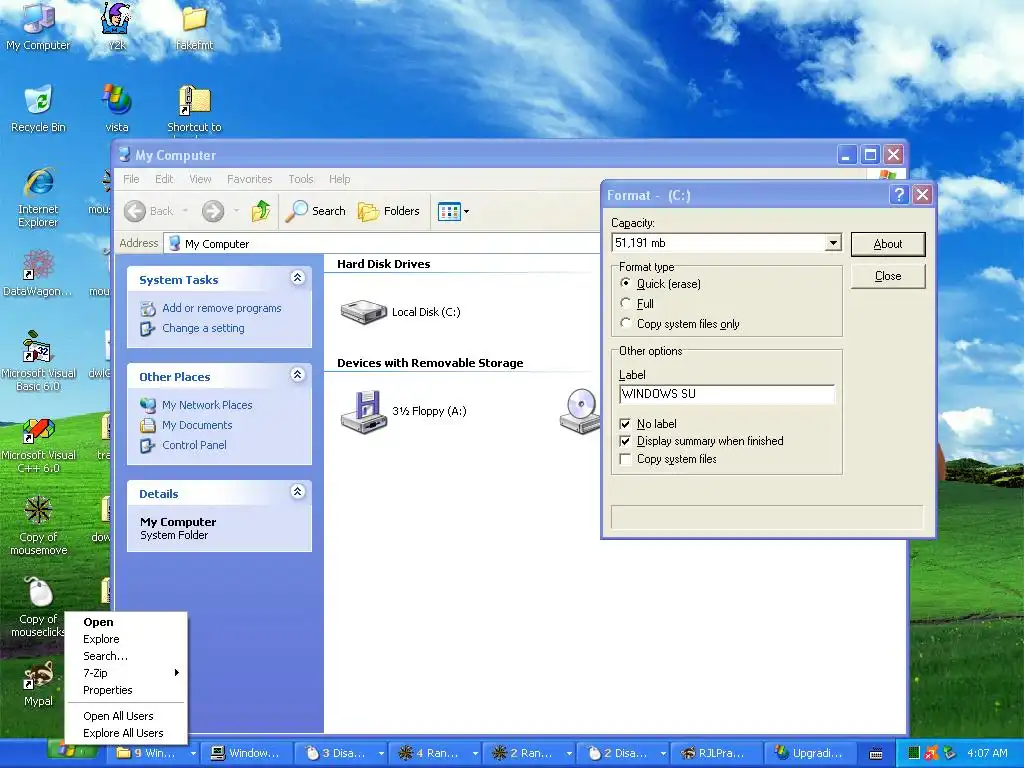
Task: Open Copy of mouseclicks icon
Action: coord(38,607)
